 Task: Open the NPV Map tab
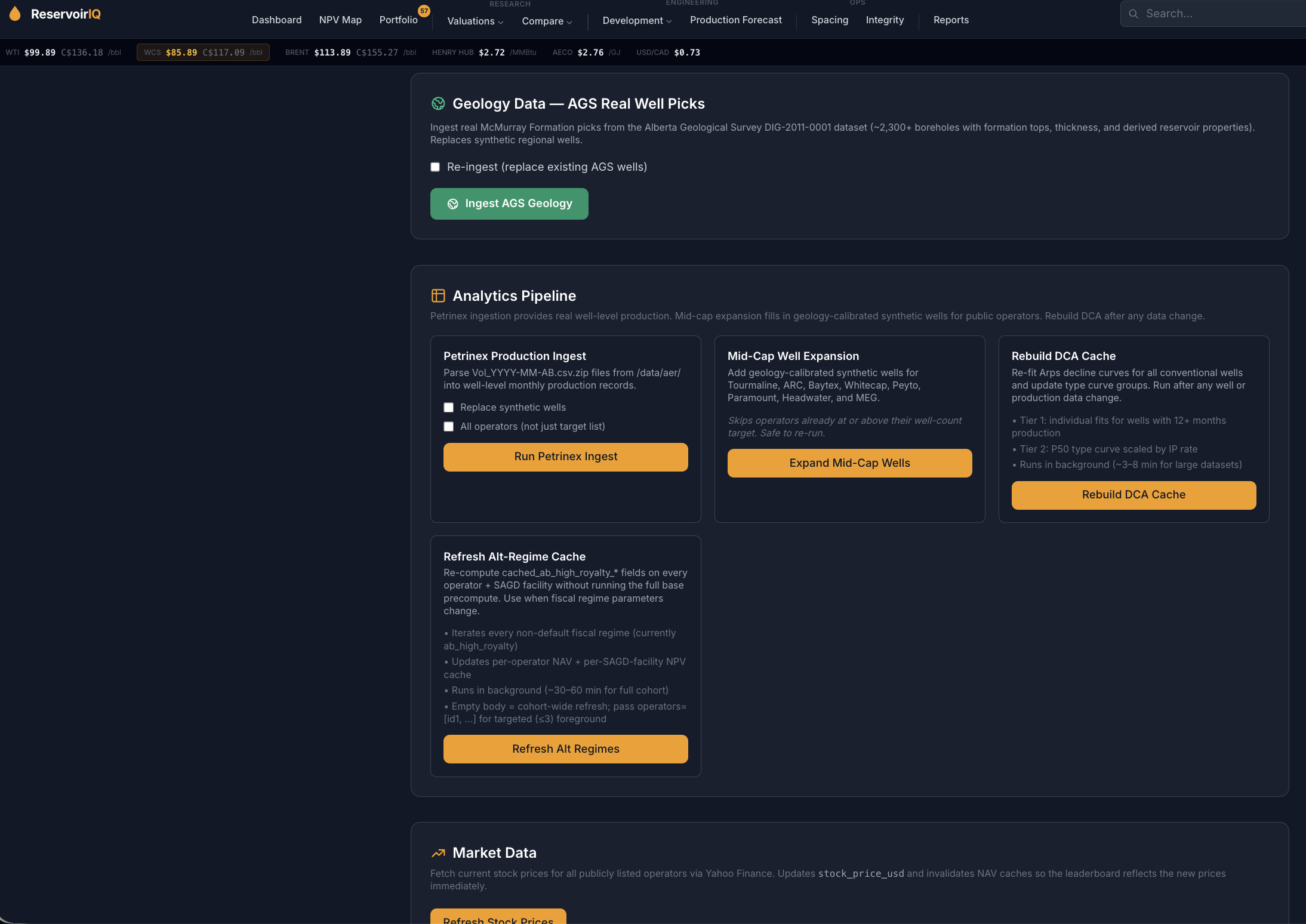(x=340, y=20)
